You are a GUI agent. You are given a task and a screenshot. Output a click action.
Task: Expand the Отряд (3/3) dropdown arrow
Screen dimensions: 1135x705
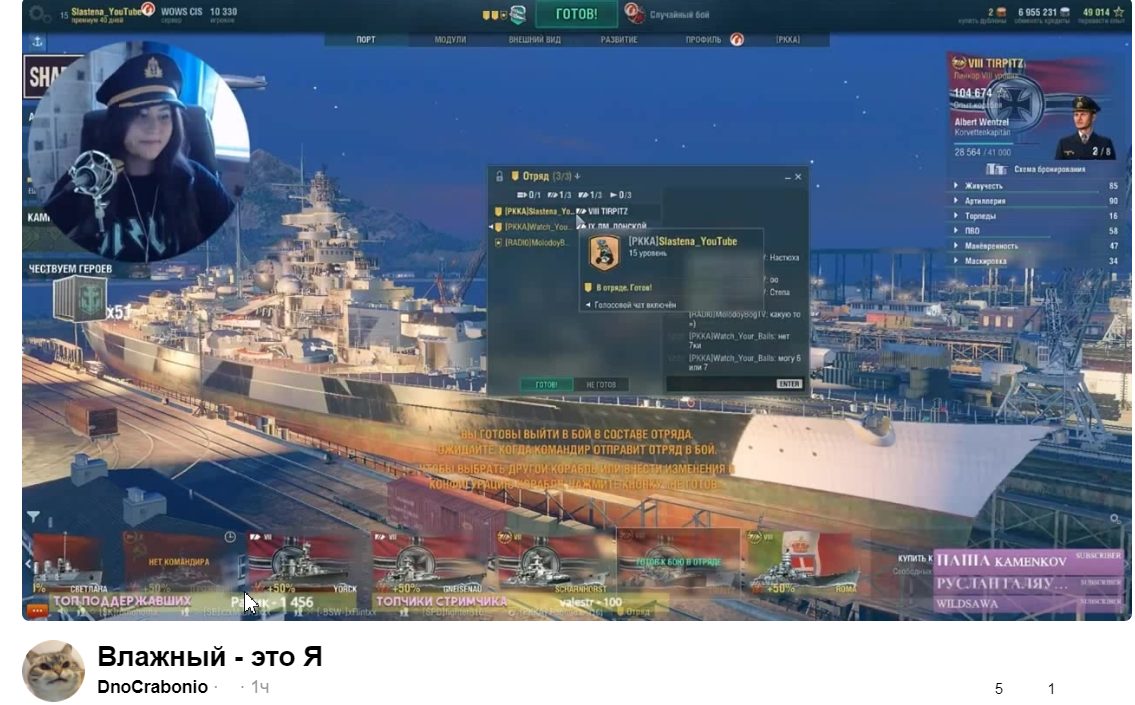point(578,177)
